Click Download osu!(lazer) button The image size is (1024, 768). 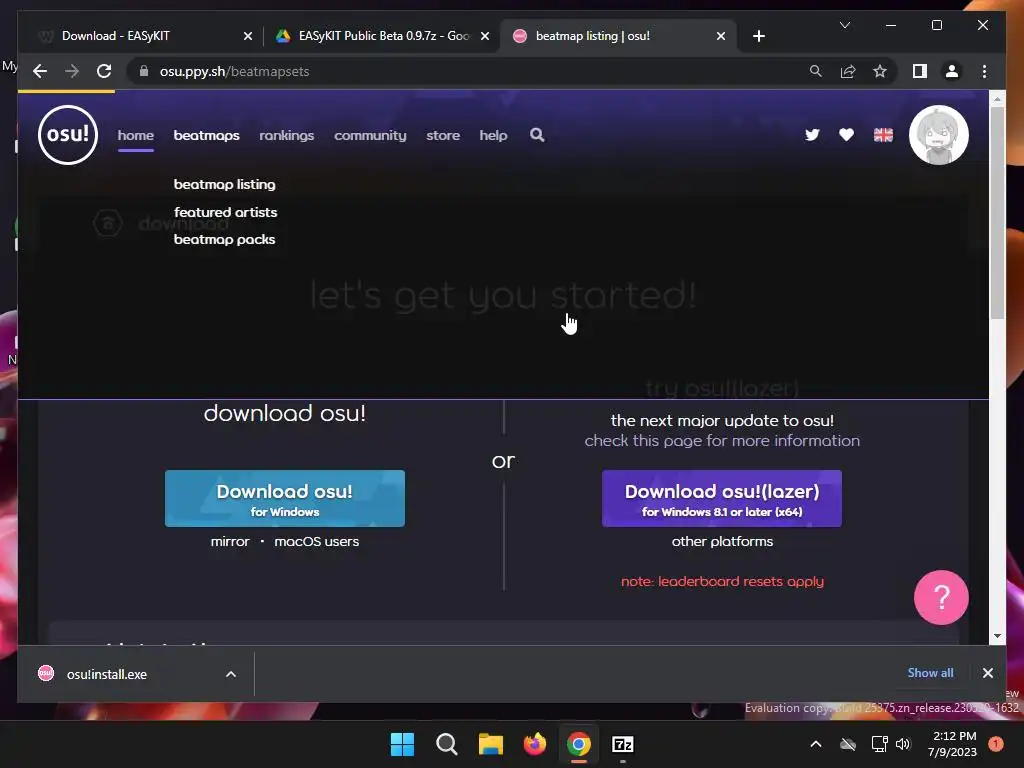point(722,498)
